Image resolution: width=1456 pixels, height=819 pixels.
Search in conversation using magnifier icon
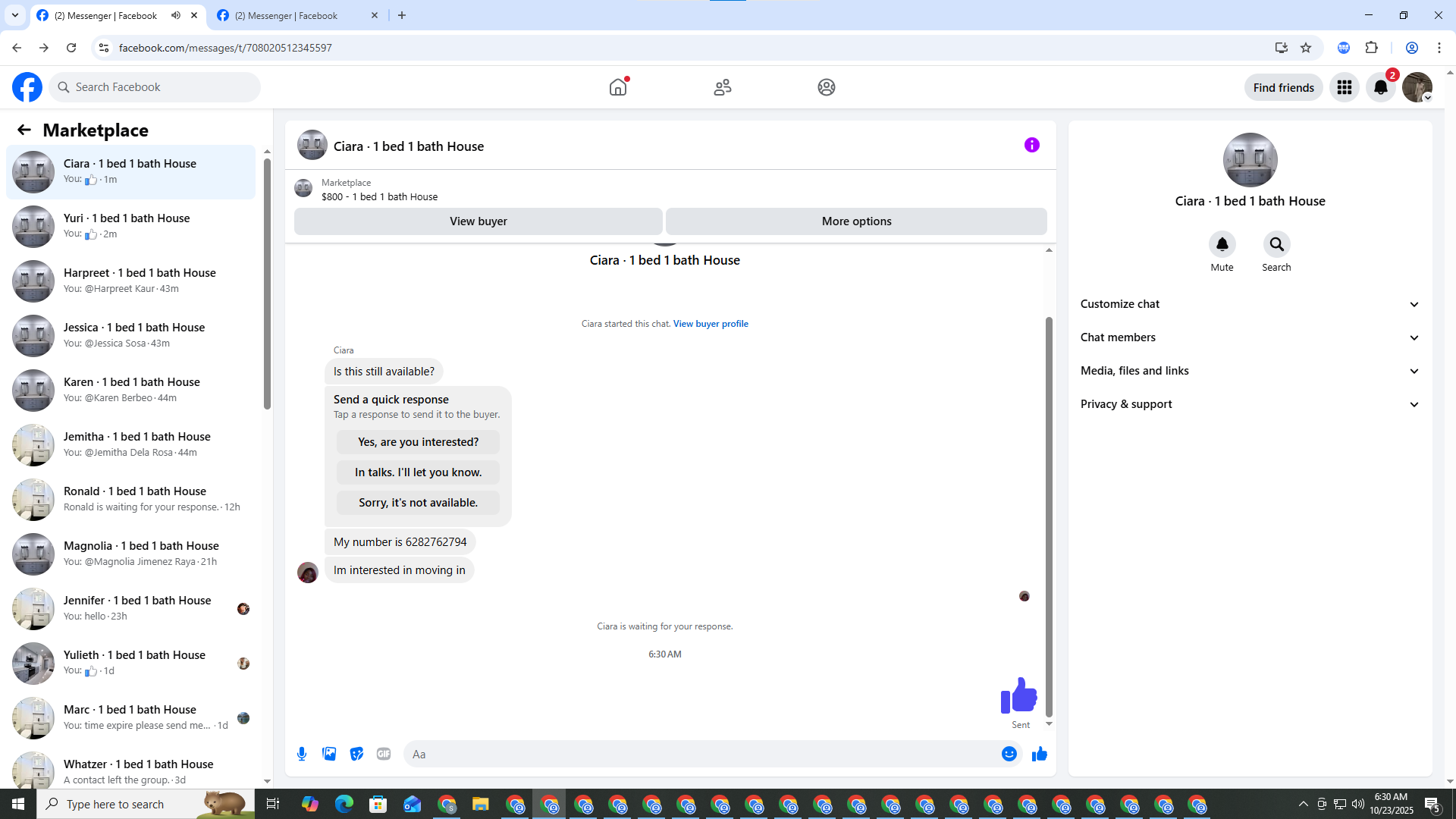[x=1276, y=244]
